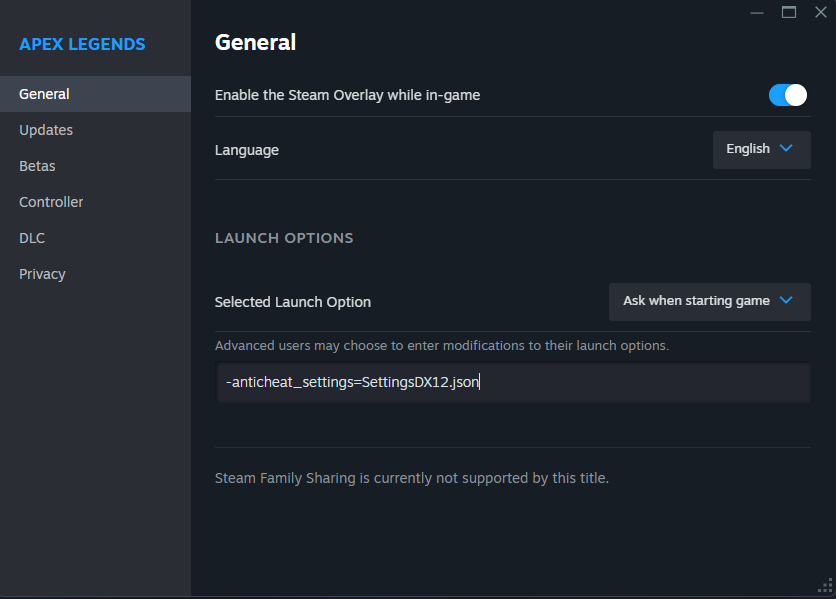
Task: Go to the Controller settings tab
Action: pyautogui.click(x=51, y=202)
